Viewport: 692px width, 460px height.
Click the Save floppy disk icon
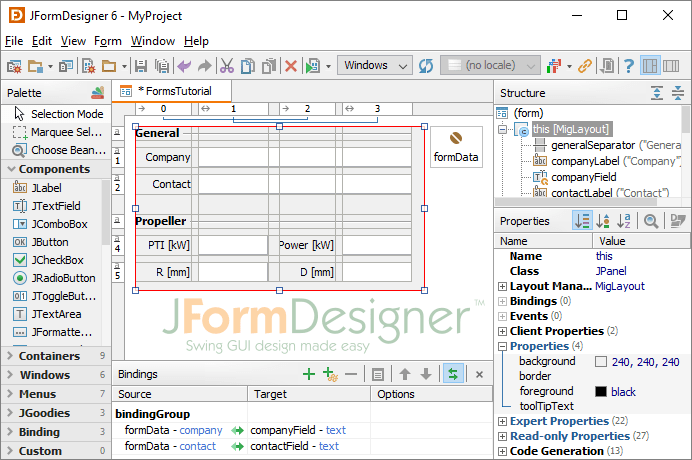[141, 66]
